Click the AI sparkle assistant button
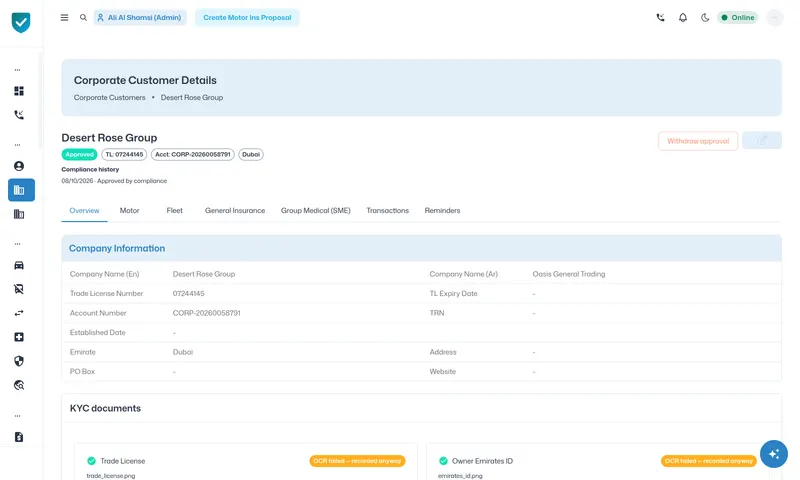This screenshot has height=480, width=800. pos(773,454)
